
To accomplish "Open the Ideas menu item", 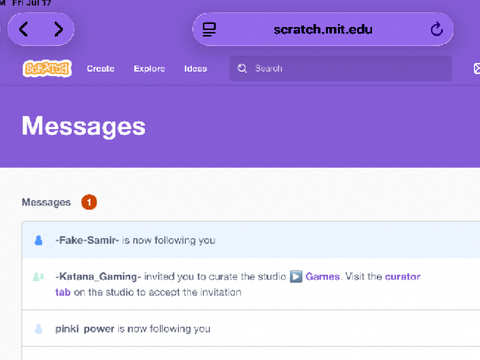I will [x=196, y=69].
